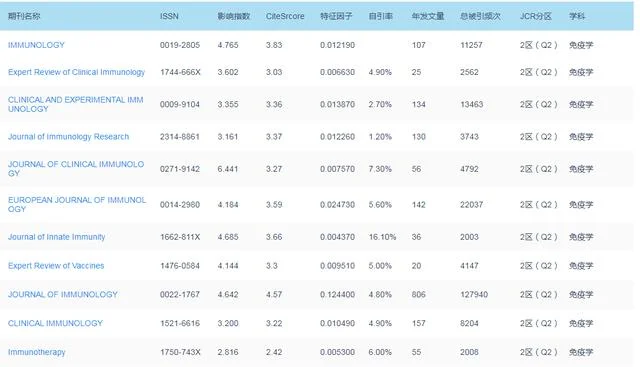Click the 年发文量 column header
The height and width of the screenshot is (367, 640).
pyautogui.click(x=428, y=16)
